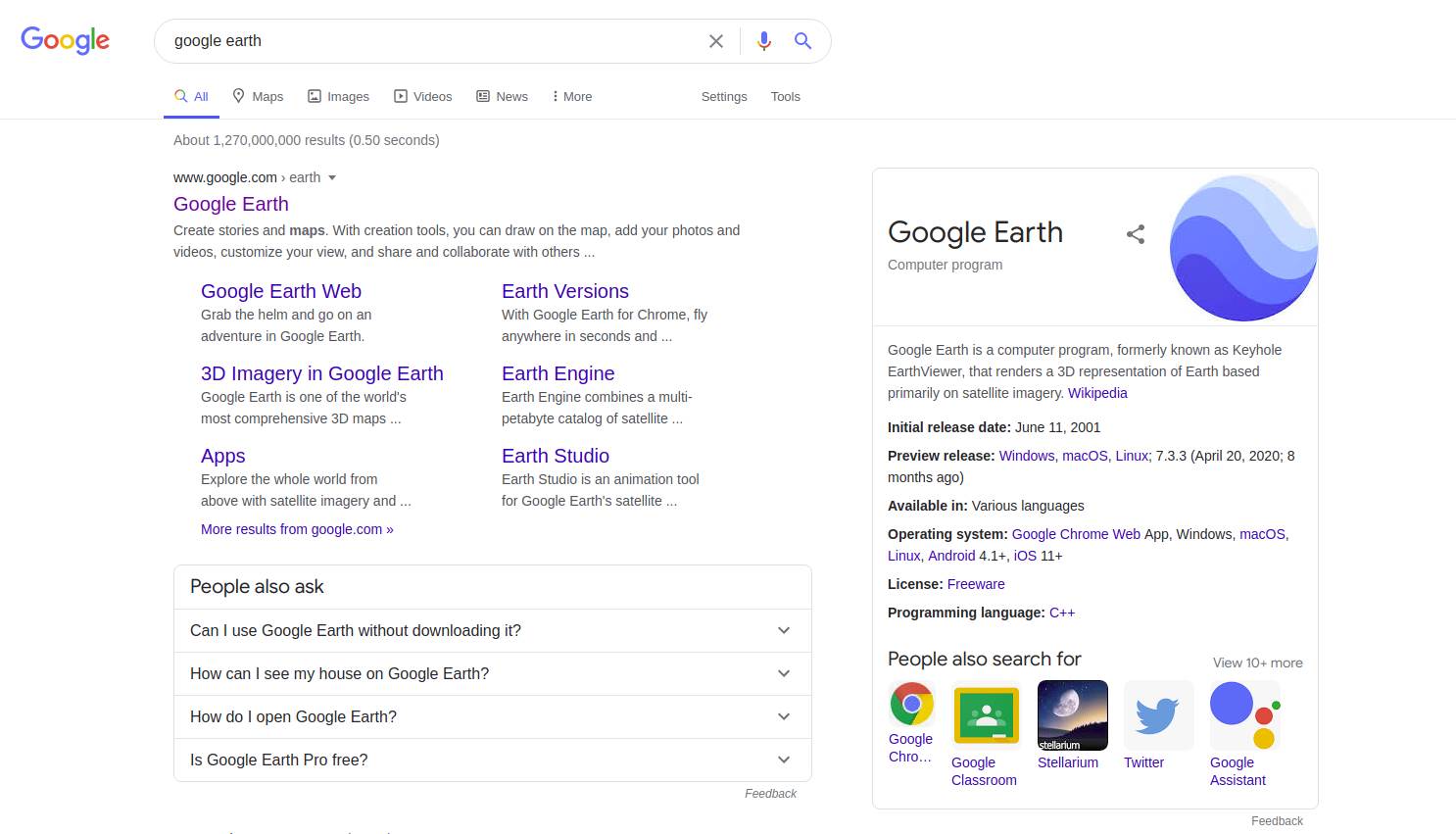Open Search Settings

(724, 96)
